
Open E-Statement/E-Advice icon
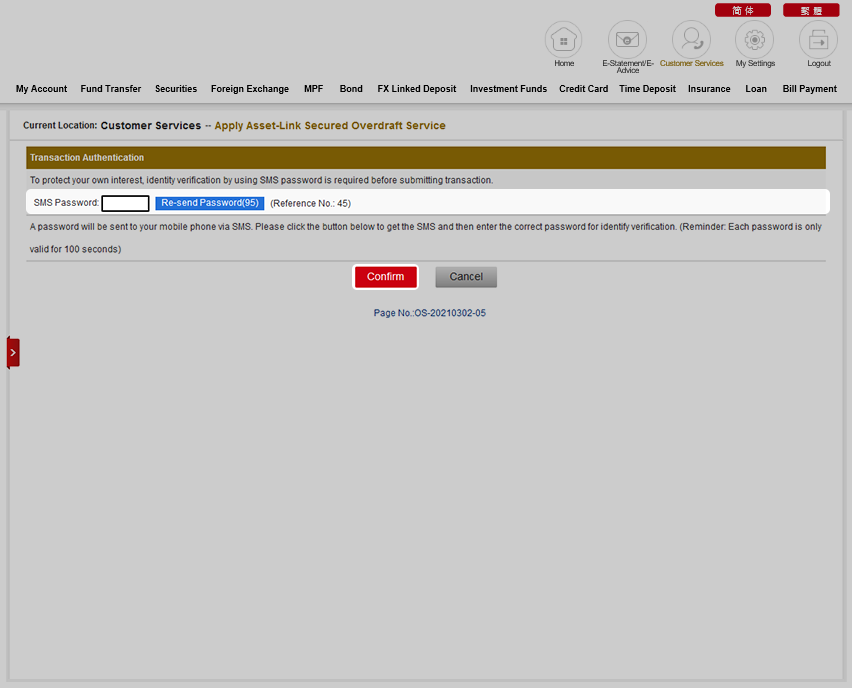tap(627, 40)
